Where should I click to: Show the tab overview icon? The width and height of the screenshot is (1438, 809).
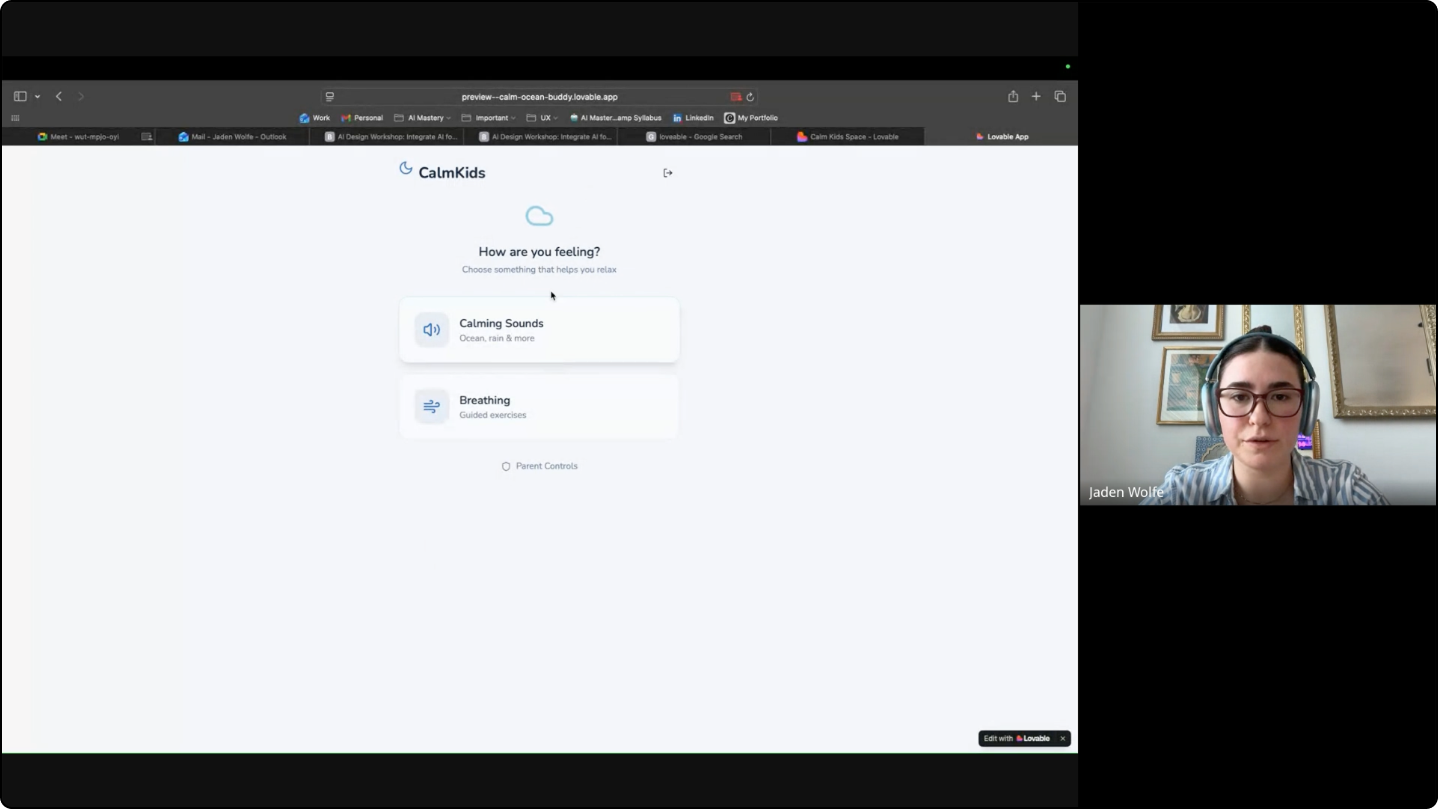coord(1060,97)
